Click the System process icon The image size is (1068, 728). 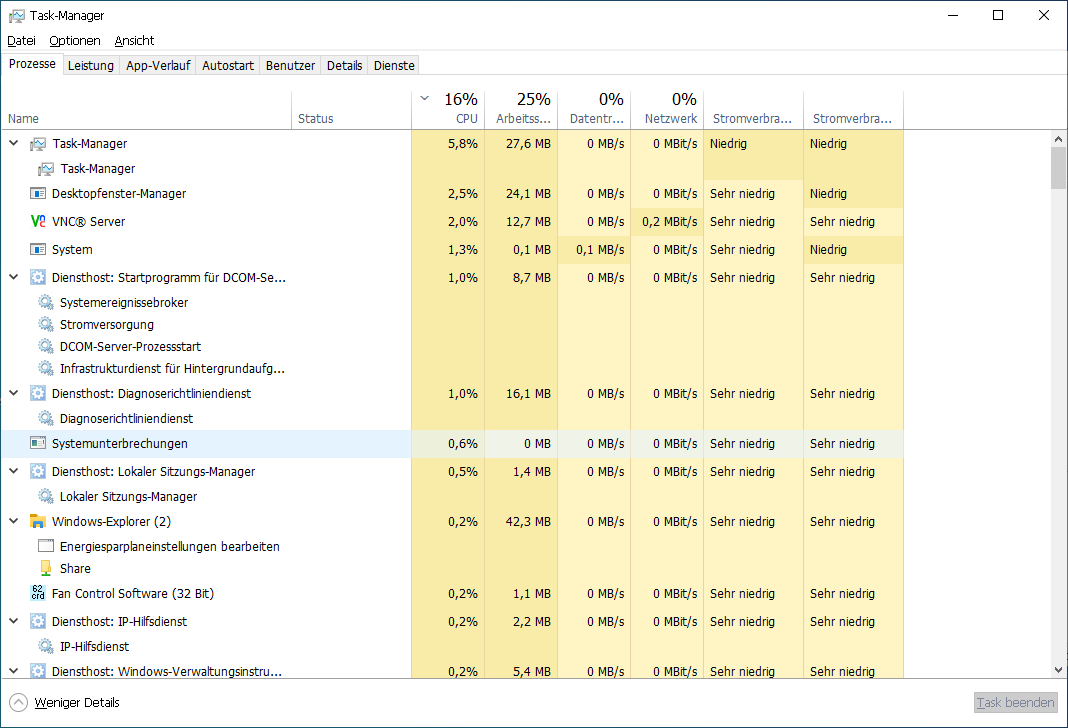(37, 249)
